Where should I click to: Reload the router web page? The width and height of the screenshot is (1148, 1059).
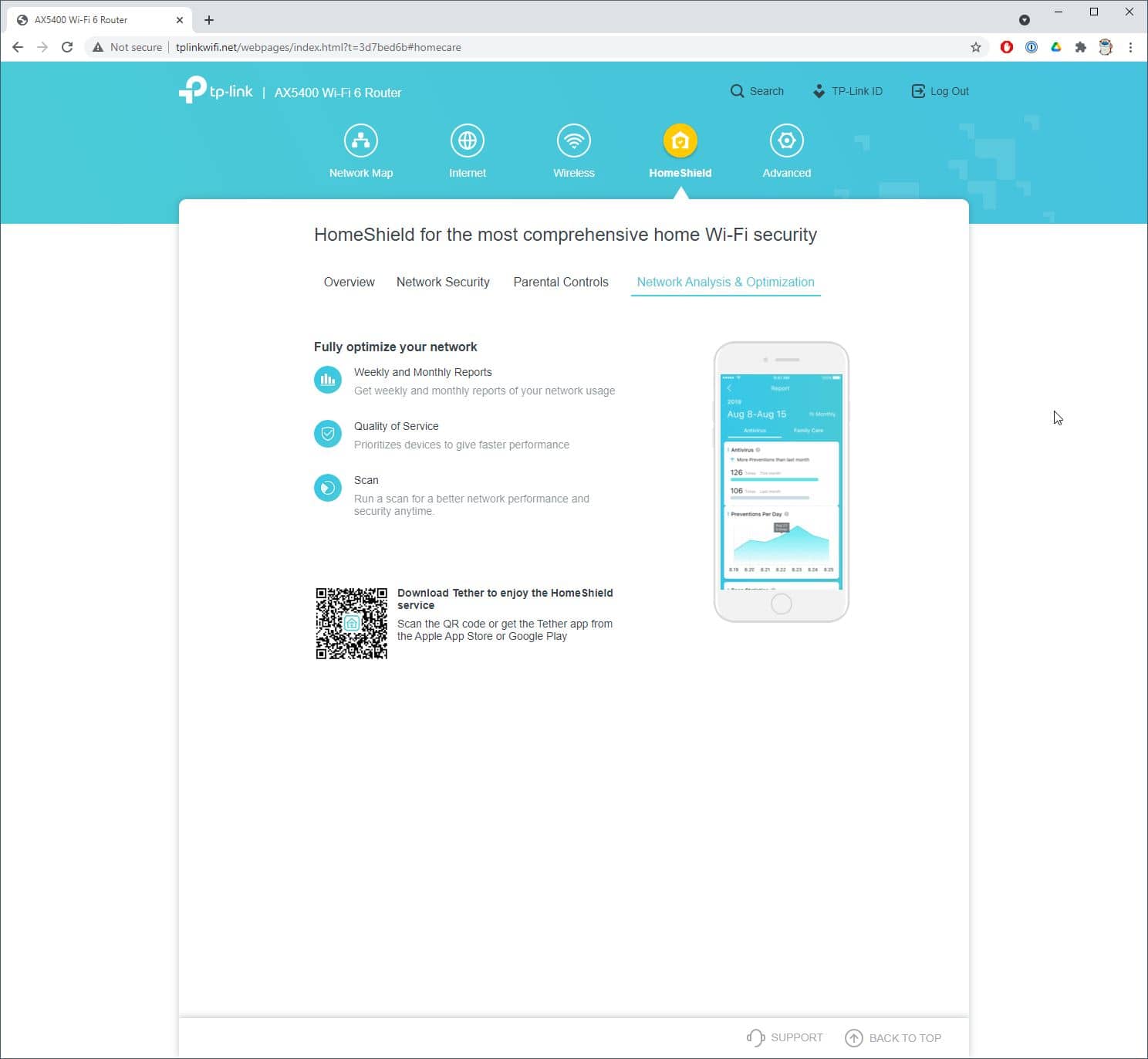coord(67,47)
